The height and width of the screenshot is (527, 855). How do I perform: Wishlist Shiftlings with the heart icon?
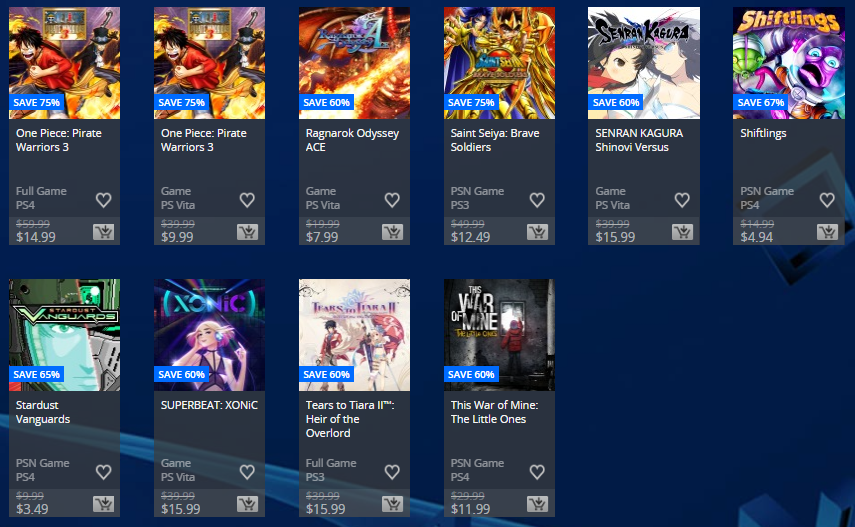pyautogui.click(x=827, y=200)
